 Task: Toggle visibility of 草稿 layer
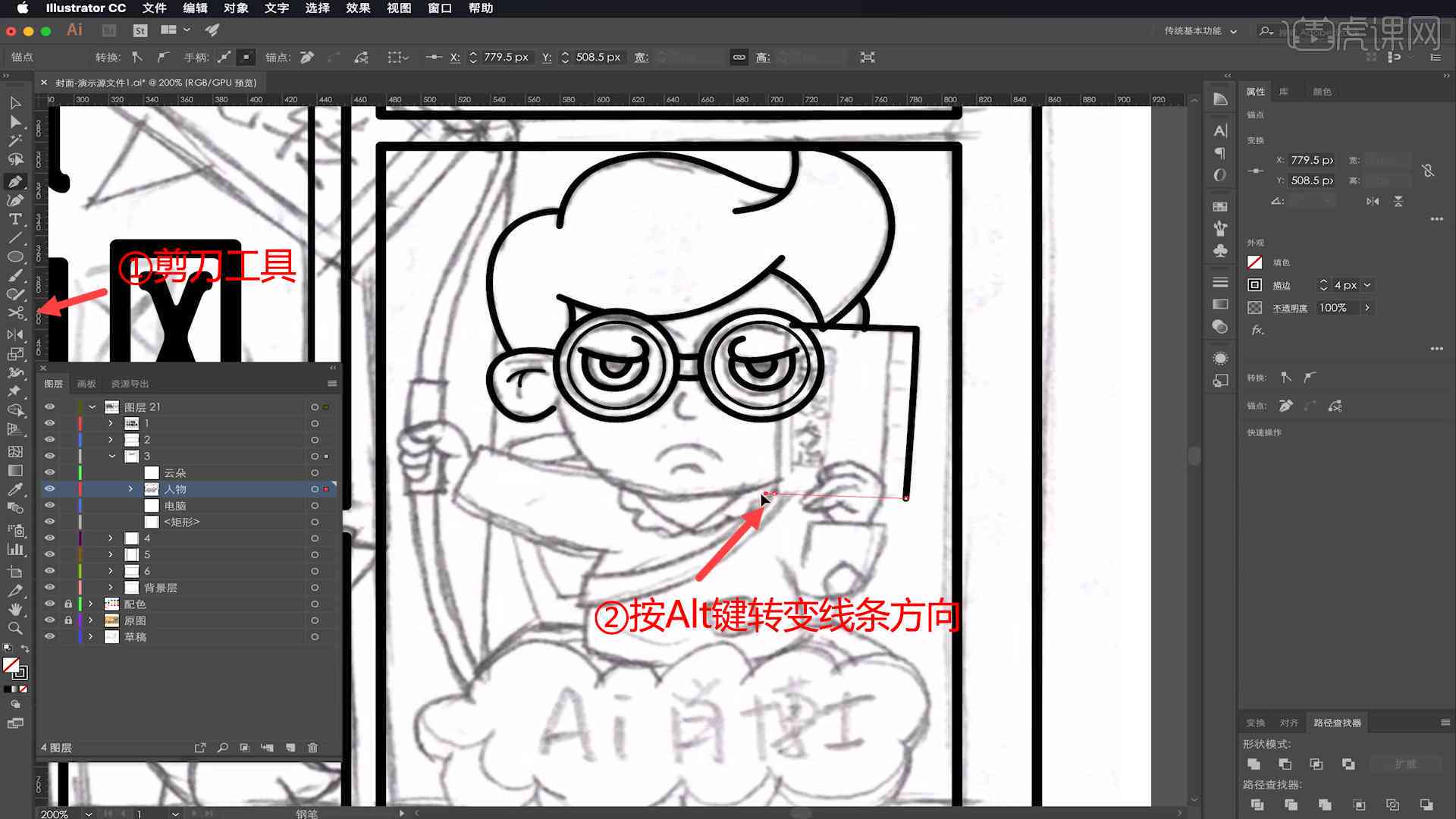point(49,636)
